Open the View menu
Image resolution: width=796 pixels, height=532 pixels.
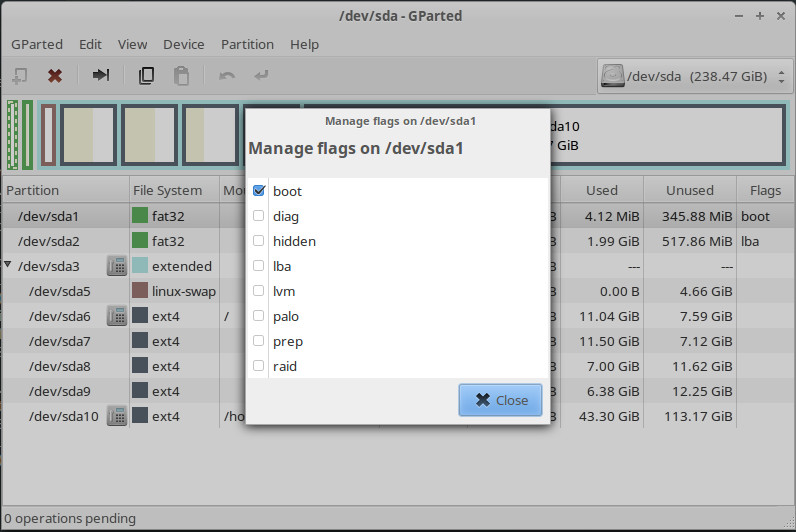pyautogui.click(x=132, y=45)
